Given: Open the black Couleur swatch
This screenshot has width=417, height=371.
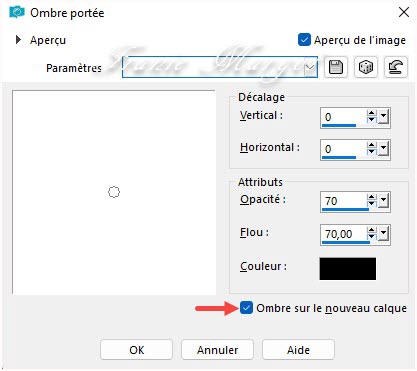Looking at the screenshot, I should click(x=348, y=268).
